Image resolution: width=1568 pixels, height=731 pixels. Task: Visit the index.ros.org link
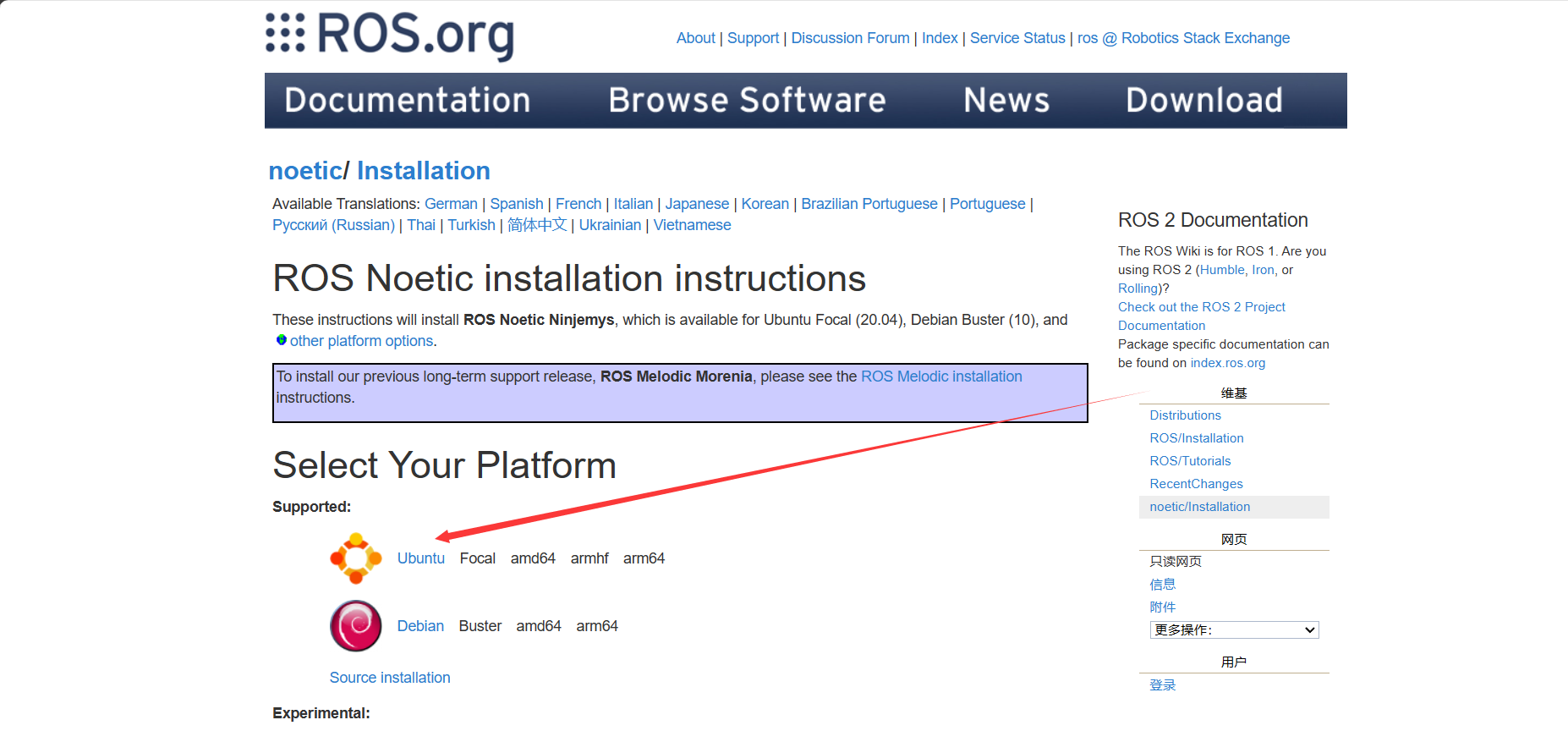click(1227, 363)
